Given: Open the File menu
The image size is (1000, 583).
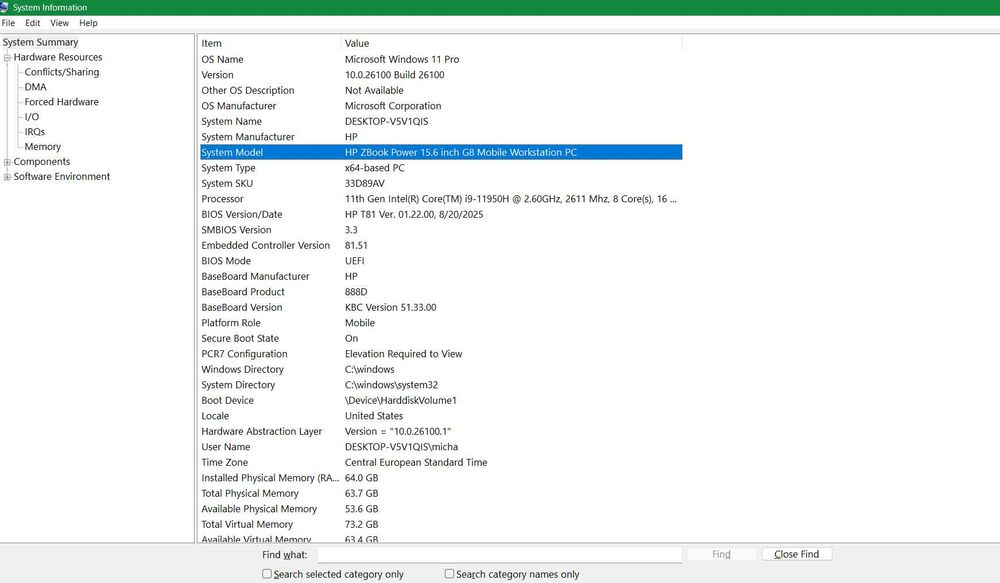Looking at the screenshot, I should pyautogui.click(x=8, y=23).
